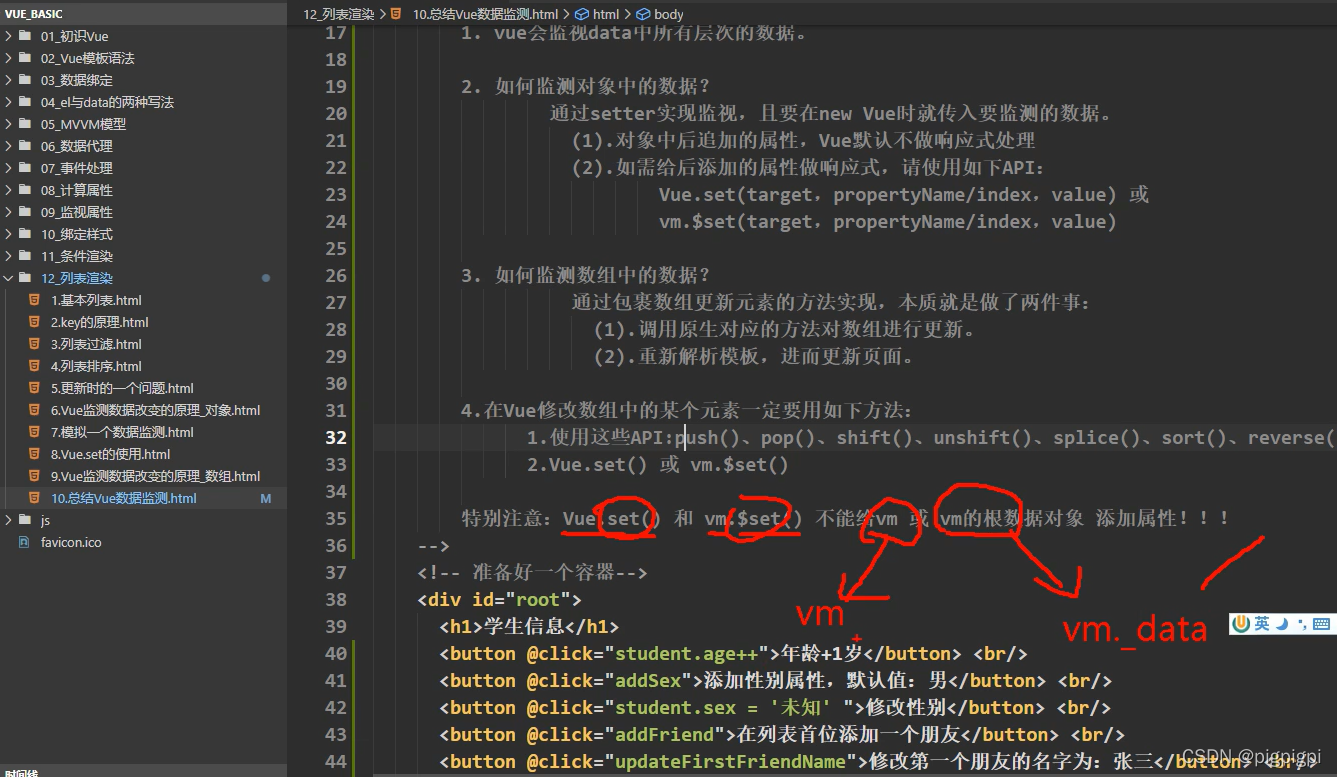Click the punctuation mode icon in IME toolbar

(x=1302, y=624)
